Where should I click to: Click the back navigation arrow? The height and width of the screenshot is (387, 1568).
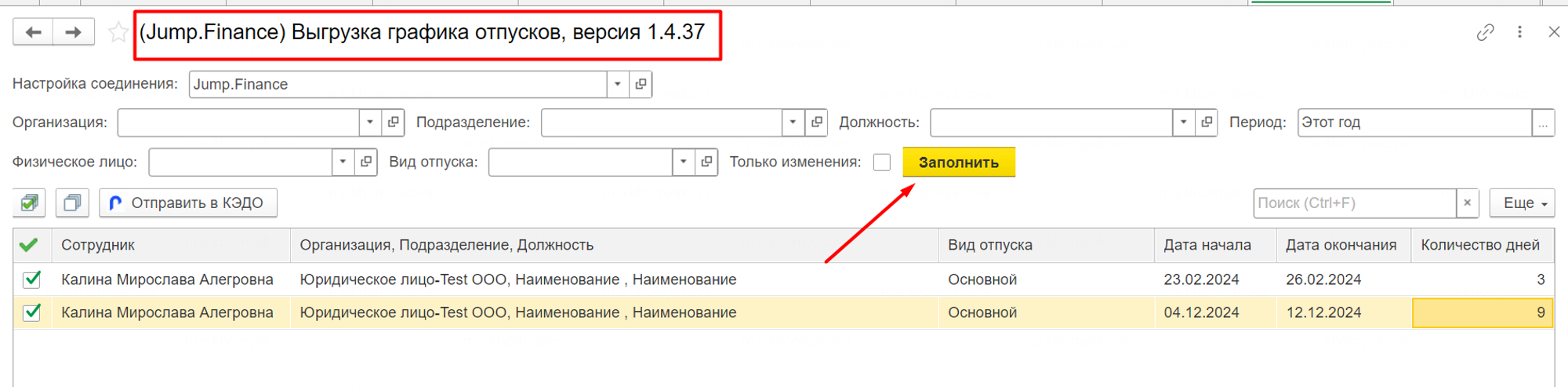click(x=33, y=32)
